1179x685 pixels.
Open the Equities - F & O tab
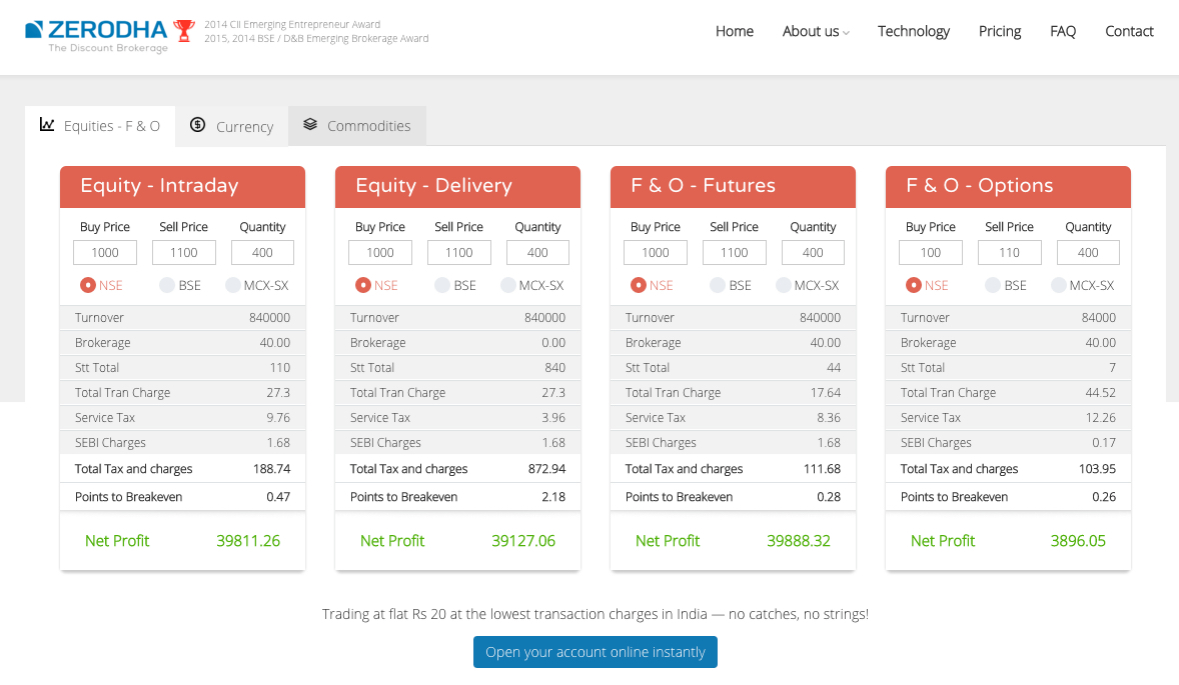point(100,126)
